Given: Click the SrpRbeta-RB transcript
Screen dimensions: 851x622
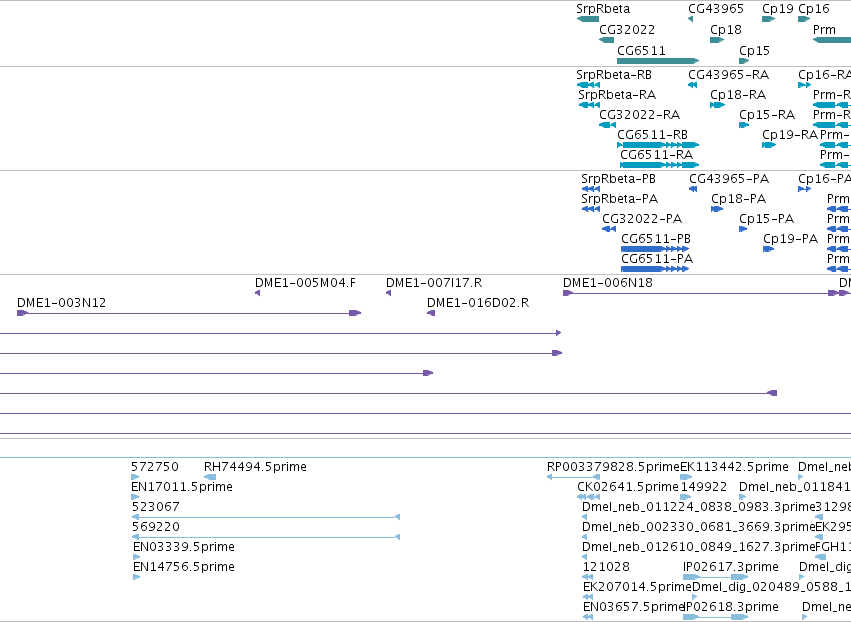Looking at the screenshot, I should click(x=588, y=85).
